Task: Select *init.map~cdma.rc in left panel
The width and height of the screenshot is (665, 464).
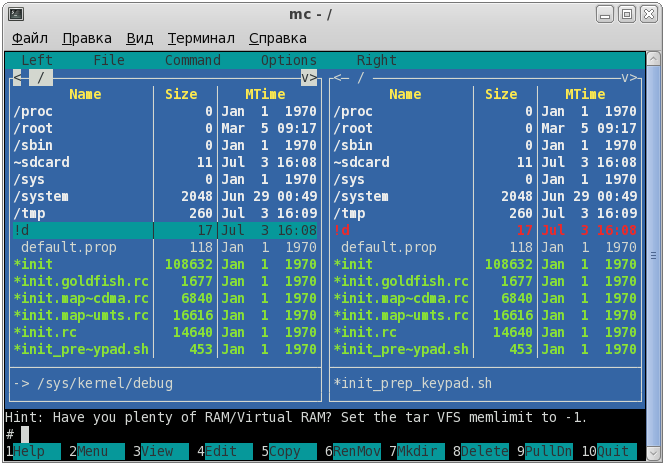Action: pyautogui.click(x=165, y=298)
